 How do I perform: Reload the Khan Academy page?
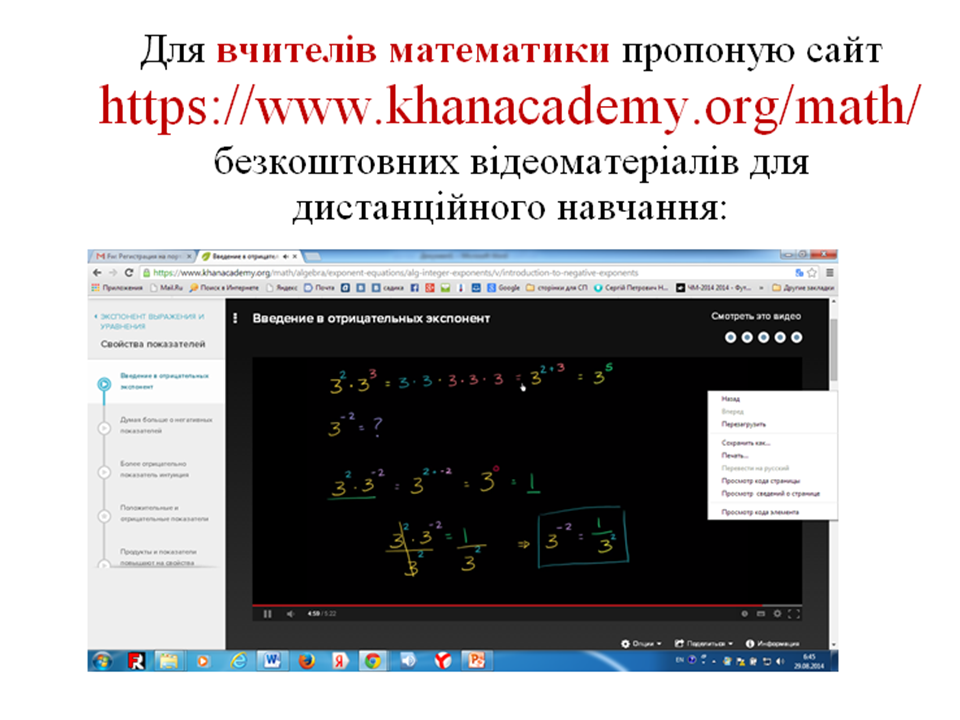129,272
